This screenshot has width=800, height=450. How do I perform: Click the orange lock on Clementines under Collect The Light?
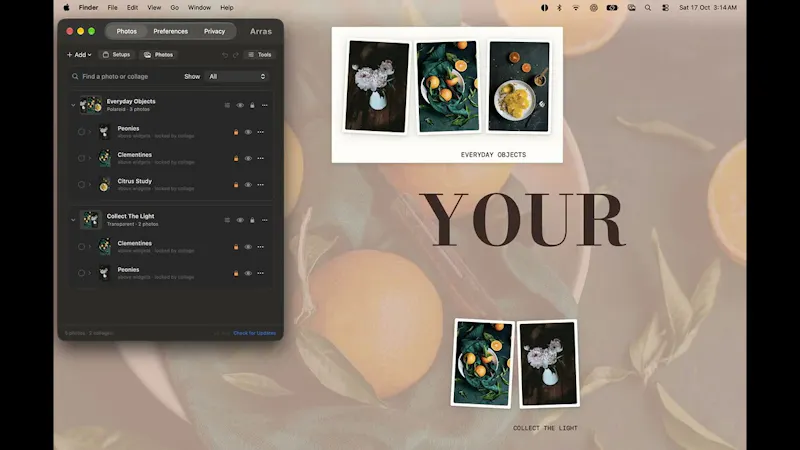(236, 247)
